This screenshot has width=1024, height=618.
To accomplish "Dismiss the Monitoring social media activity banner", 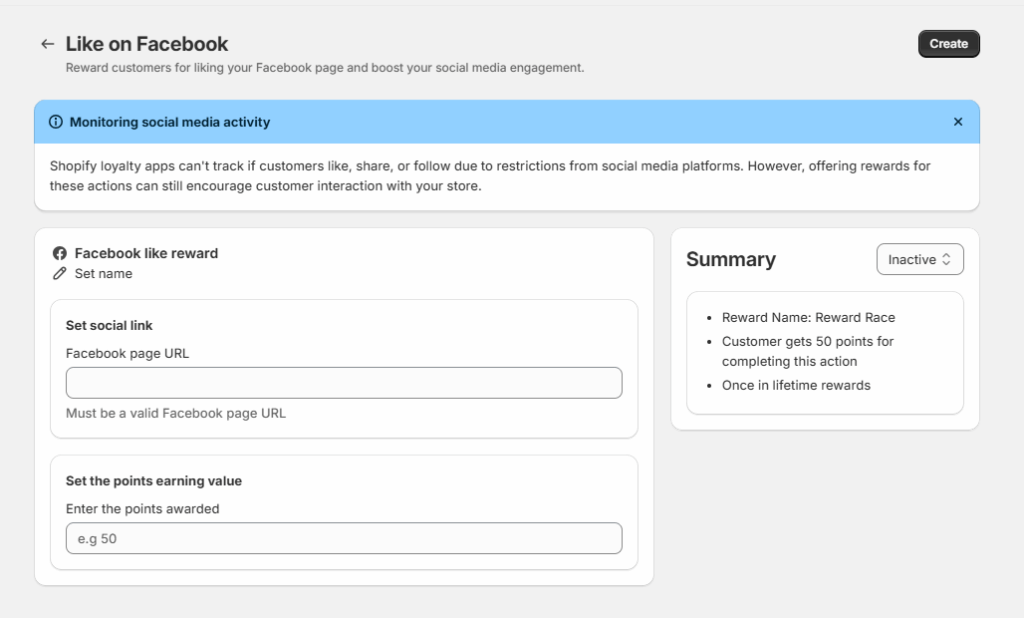I will (957, 122).
